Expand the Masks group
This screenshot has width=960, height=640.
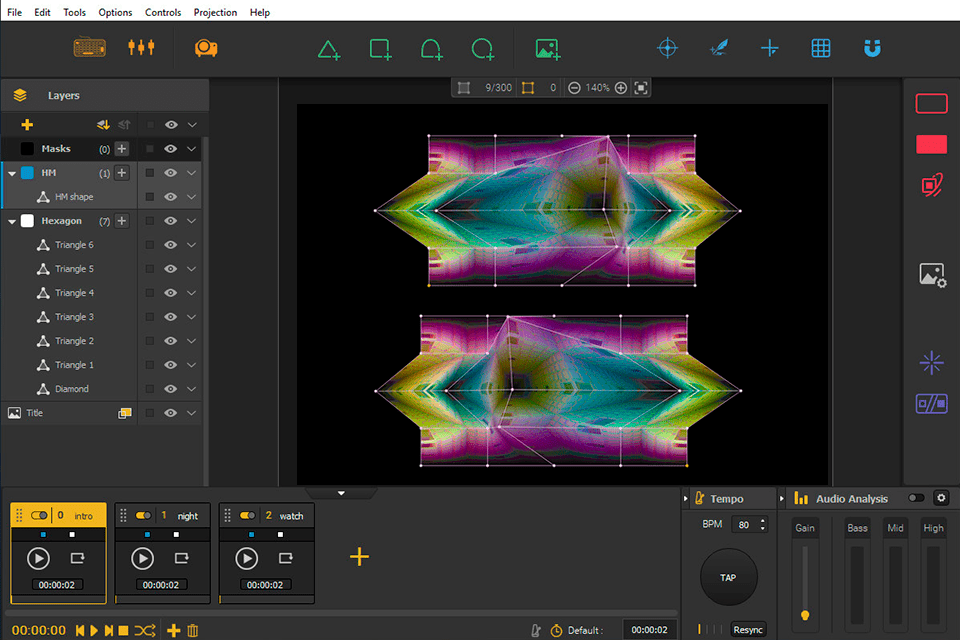click(10, 148)
